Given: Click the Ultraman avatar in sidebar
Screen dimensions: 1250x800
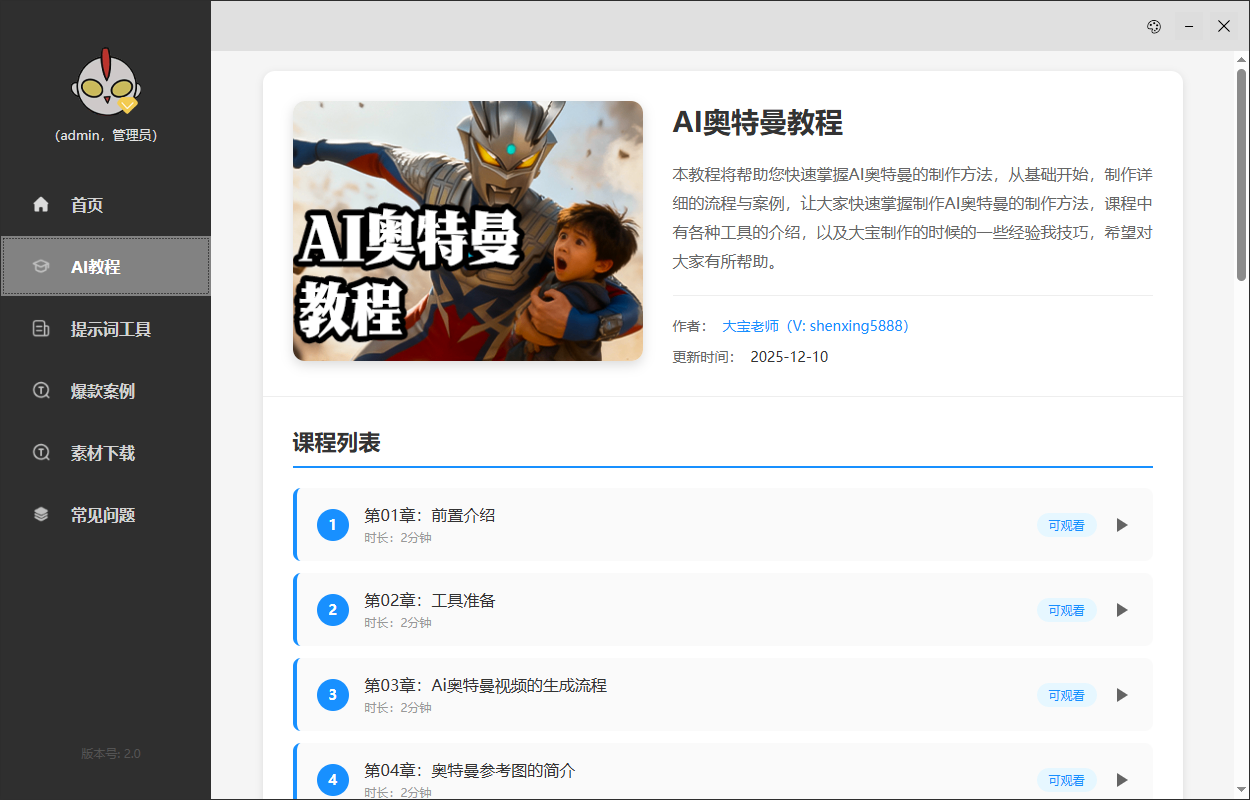Looking at the screenshot, I should tap(105, 83).
